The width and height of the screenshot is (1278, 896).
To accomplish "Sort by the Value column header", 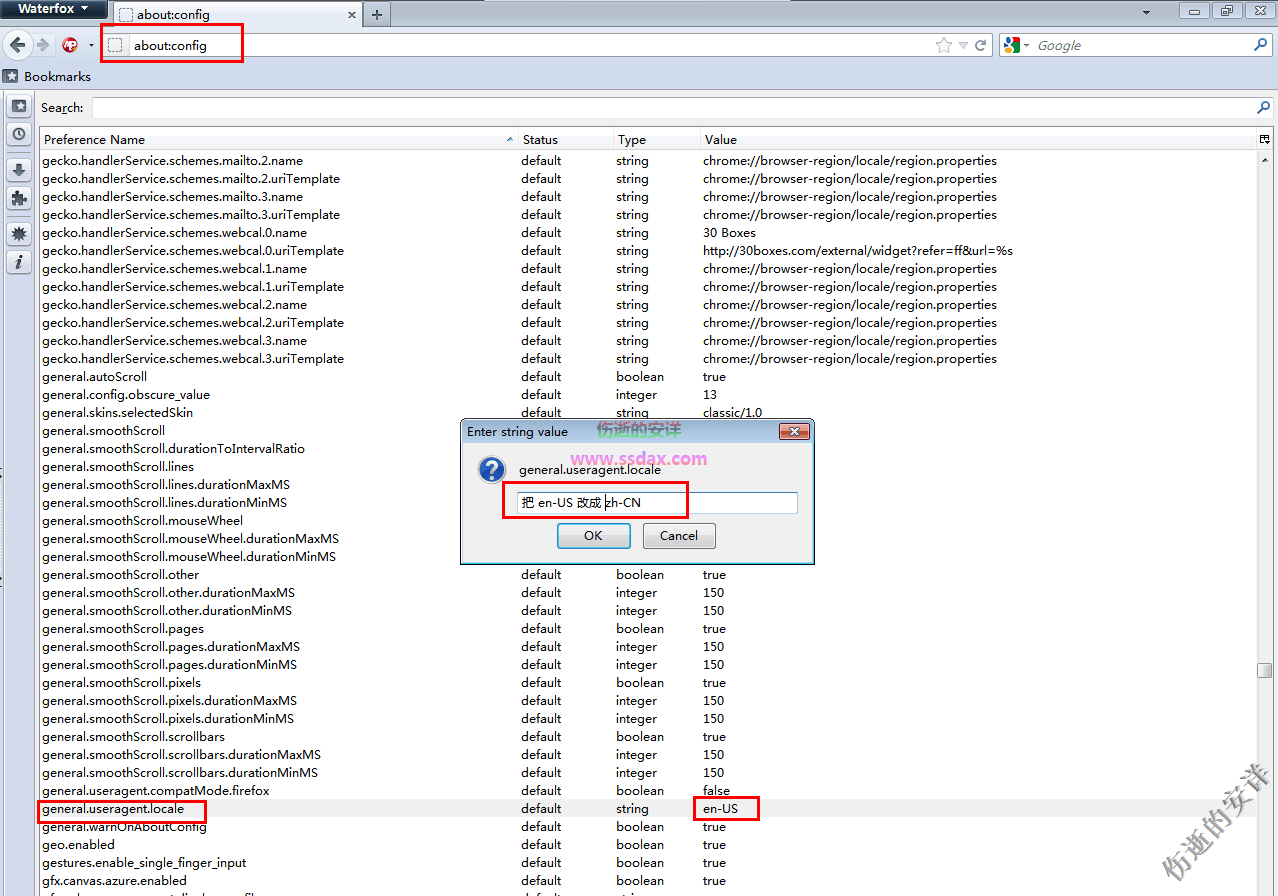I will tap(977, 139).
